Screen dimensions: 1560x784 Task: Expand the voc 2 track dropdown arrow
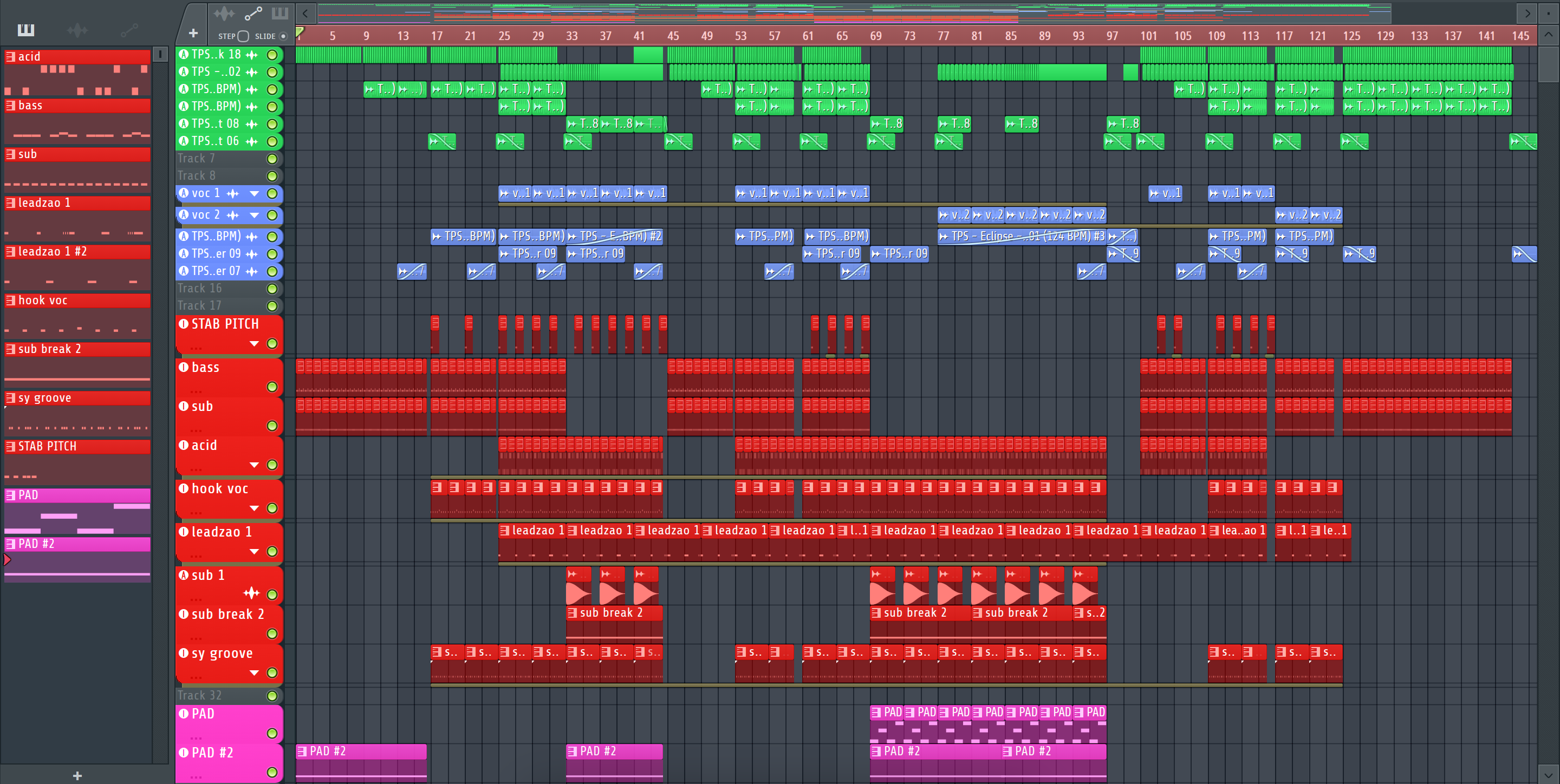point(255,215)
